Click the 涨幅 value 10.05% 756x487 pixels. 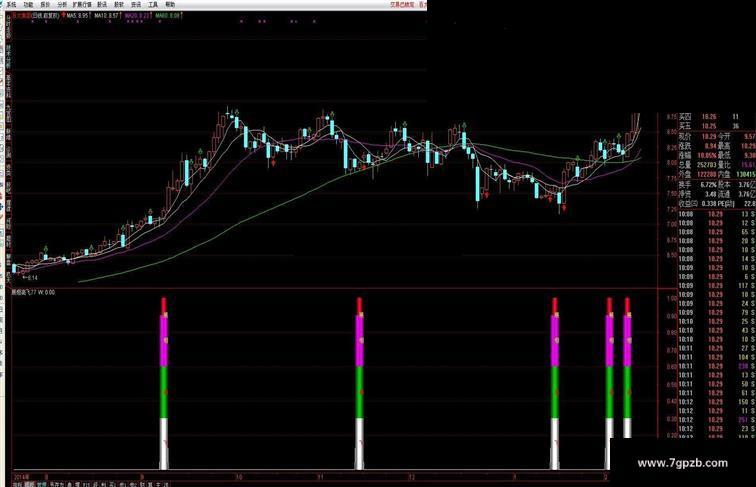tap(707, 155)
